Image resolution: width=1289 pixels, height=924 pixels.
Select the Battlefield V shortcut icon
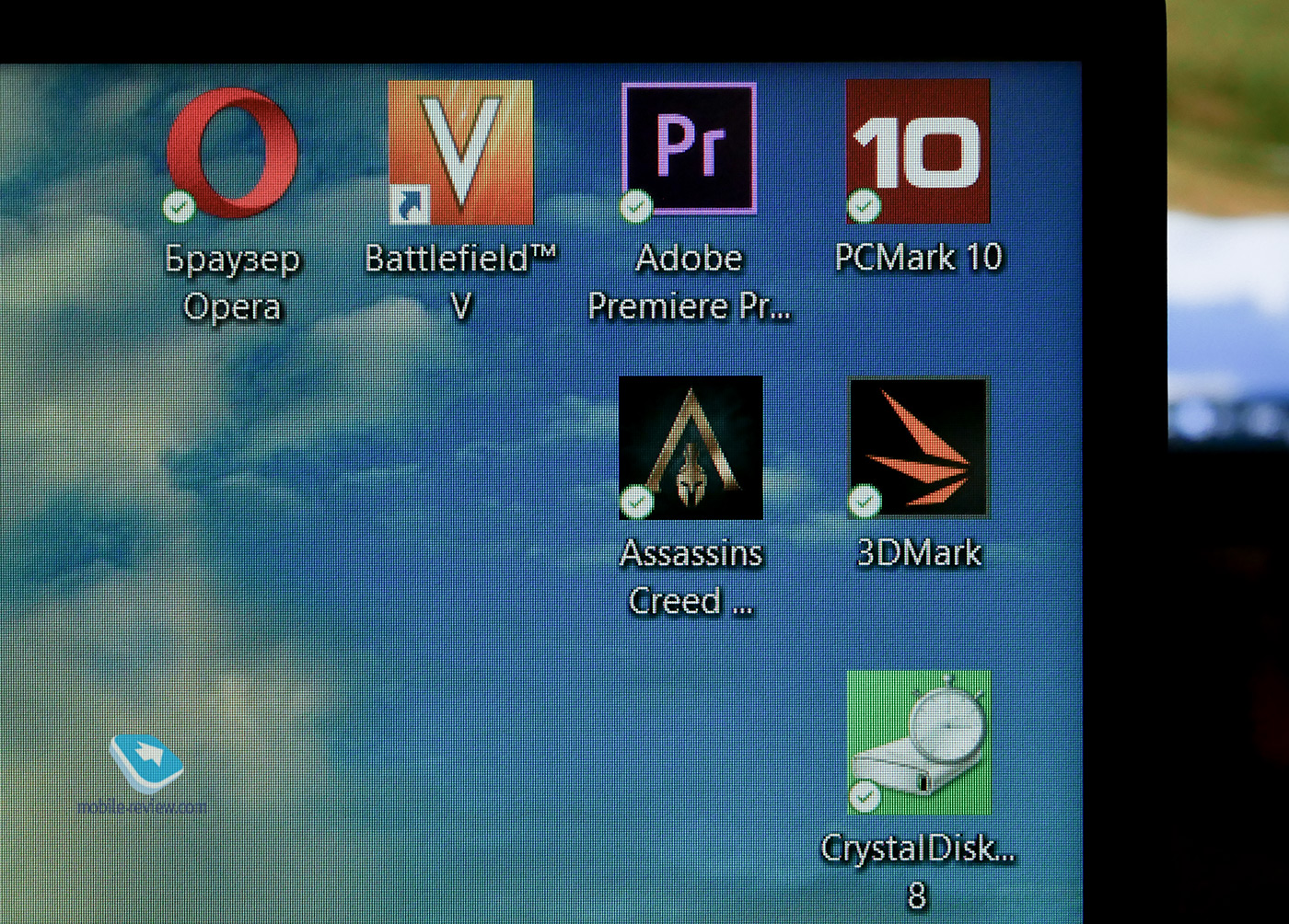(x=459, y=152)
